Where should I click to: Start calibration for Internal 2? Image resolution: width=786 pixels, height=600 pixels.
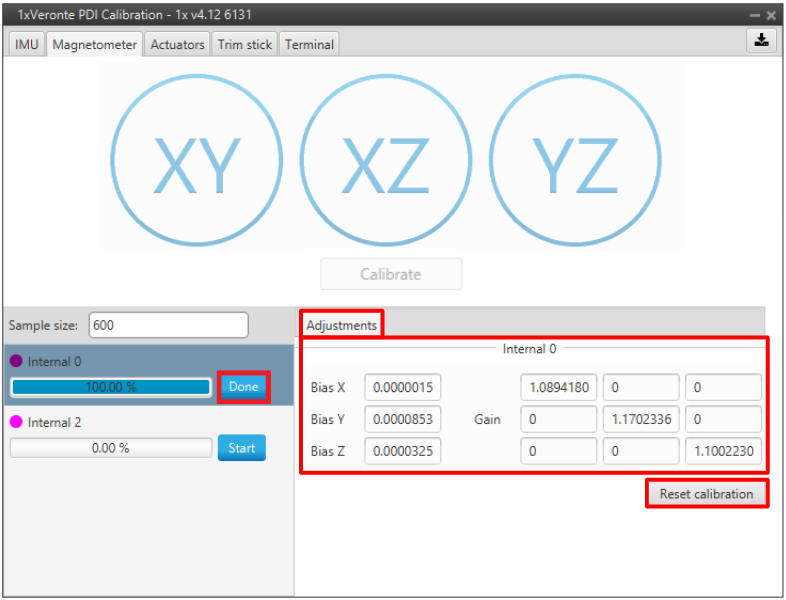[242, 448]
